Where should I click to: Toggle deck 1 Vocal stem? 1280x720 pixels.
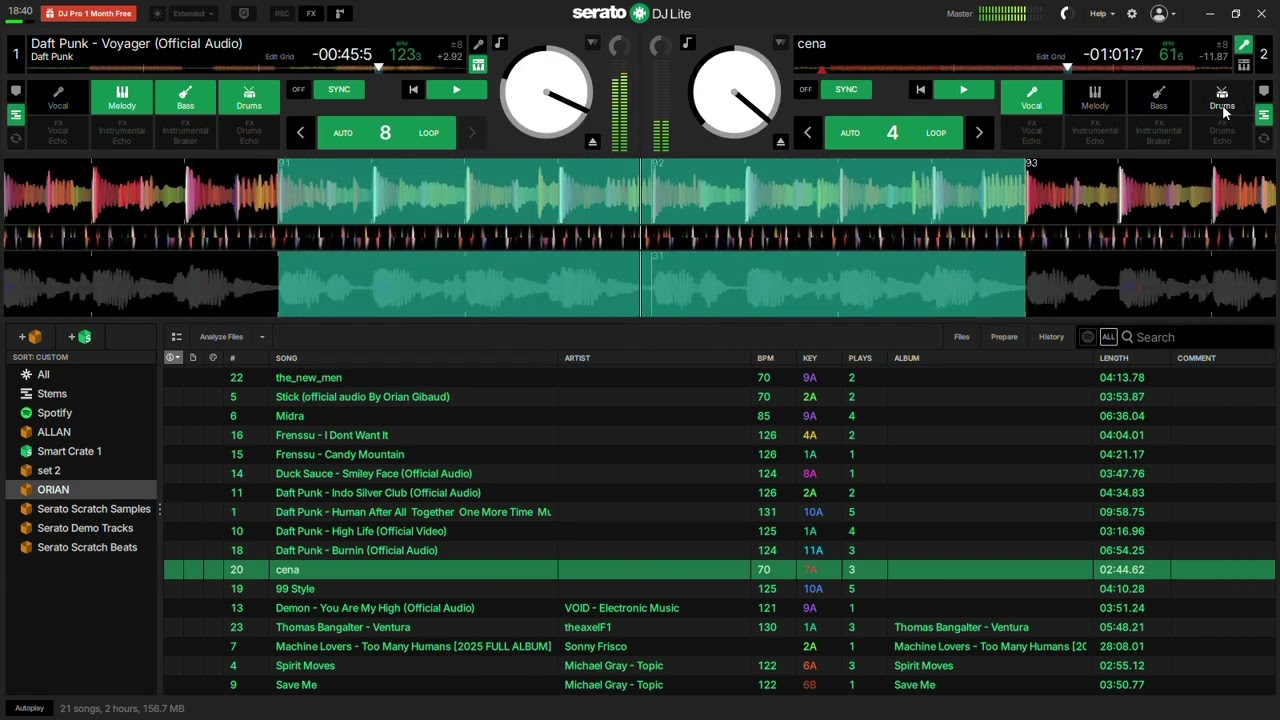click(58, 97)
